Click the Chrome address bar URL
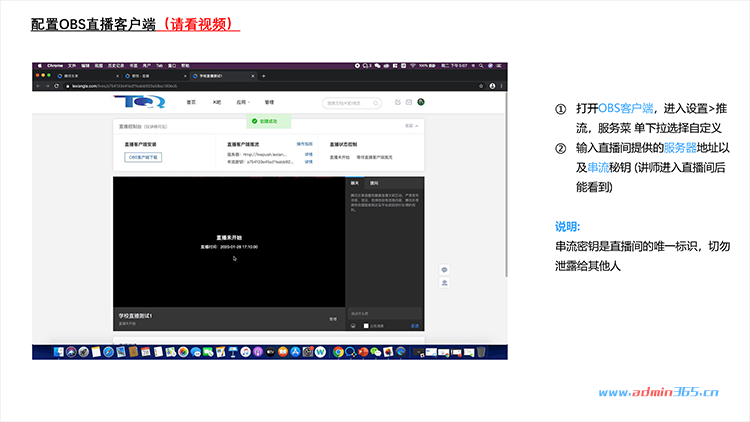Viewport: 750px width, 422px height. (x=124, y=86)
